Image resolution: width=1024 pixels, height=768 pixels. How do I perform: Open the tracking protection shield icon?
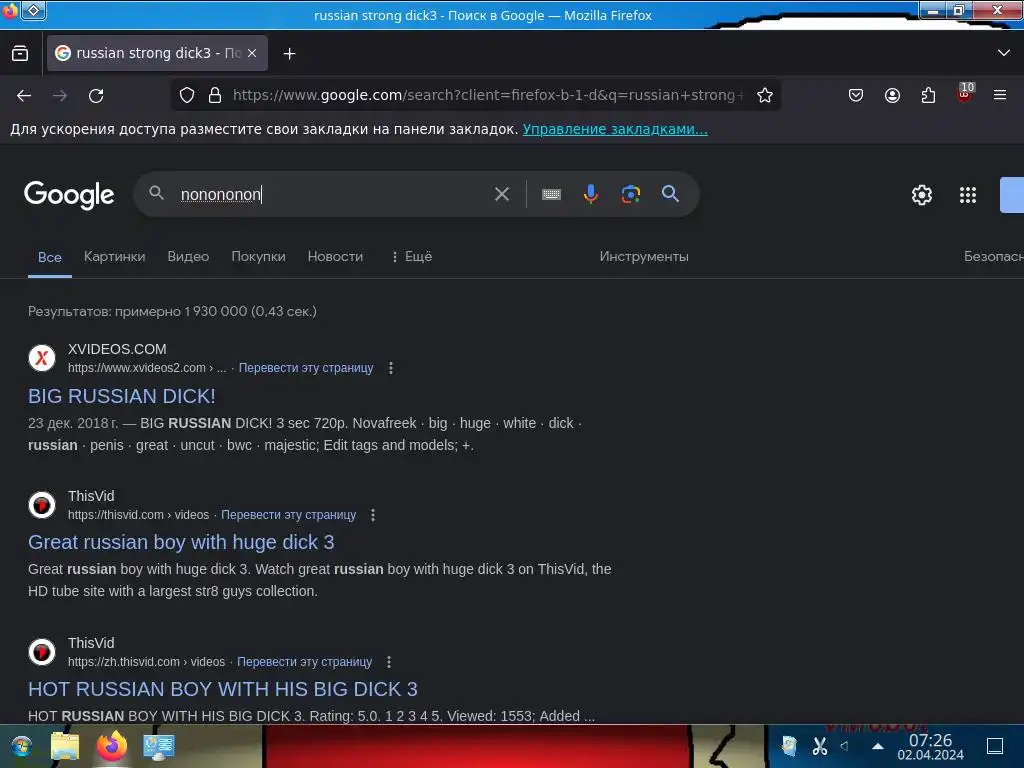[x=187, y=95]
